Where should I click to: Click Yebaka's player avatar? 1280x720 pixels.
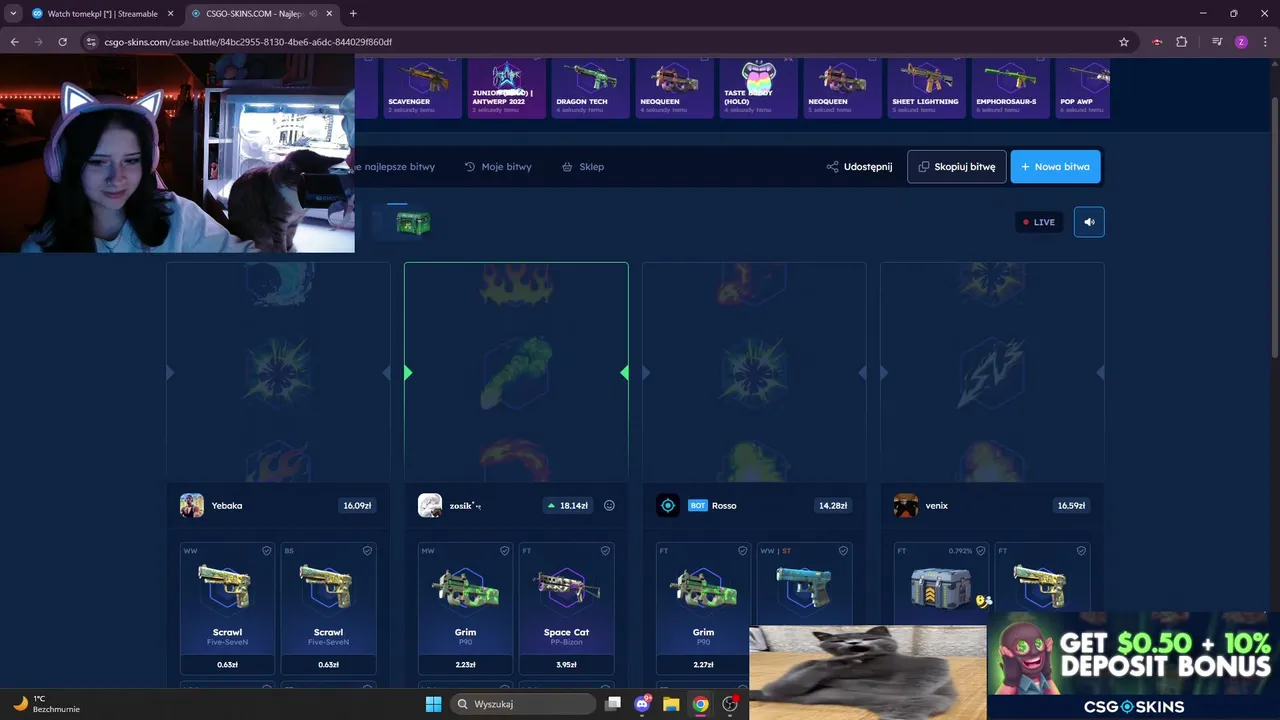[x=192, y=505]
